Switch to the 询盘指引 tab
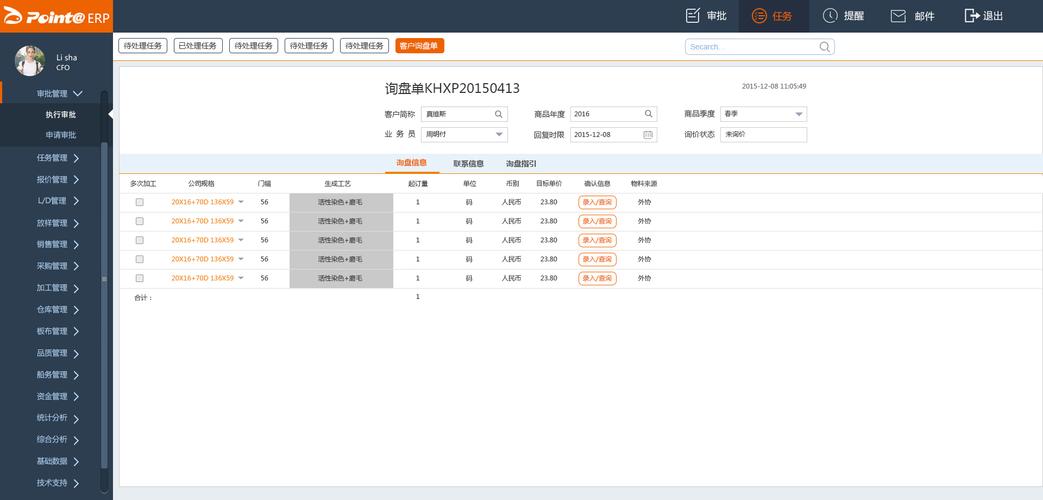Image resolution: width=1043 pixels, height=500 pixels. pyautogui.click(x=521, y=163)
